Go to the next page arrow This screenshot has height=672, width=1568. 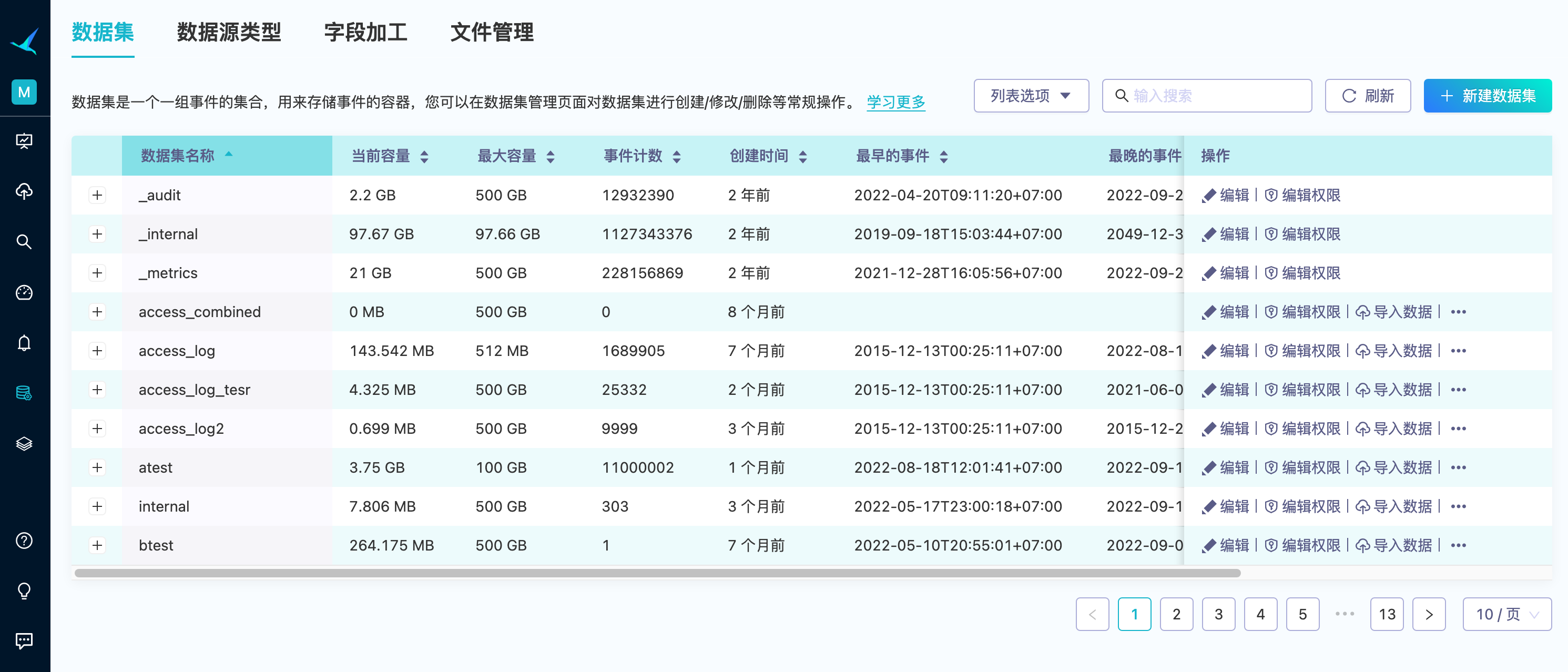pyautogui.click(x=1429, y=614)
